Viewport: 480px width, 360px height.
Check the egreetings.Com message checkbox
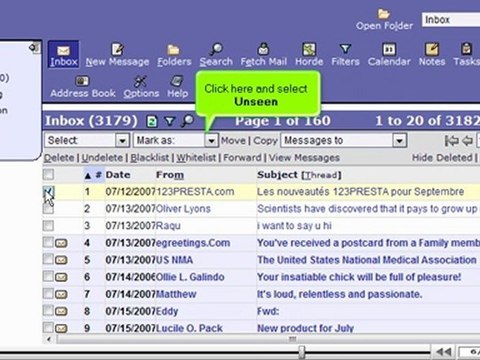coord(48,243)
